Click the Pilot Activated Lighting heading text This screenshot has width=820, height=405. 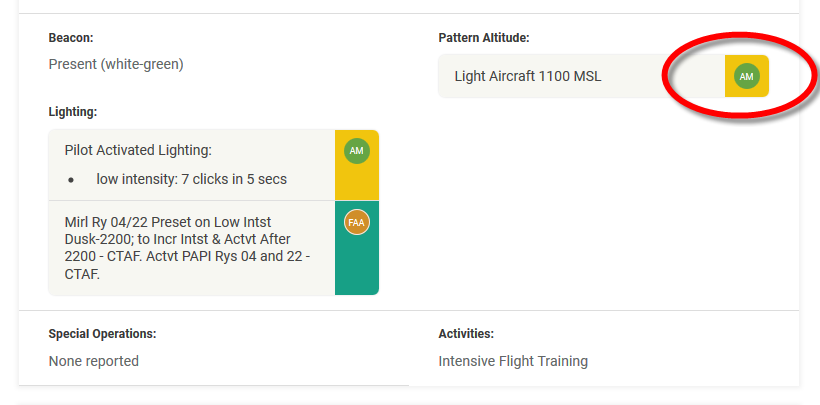pyautogui.click(x=138, y=151)
